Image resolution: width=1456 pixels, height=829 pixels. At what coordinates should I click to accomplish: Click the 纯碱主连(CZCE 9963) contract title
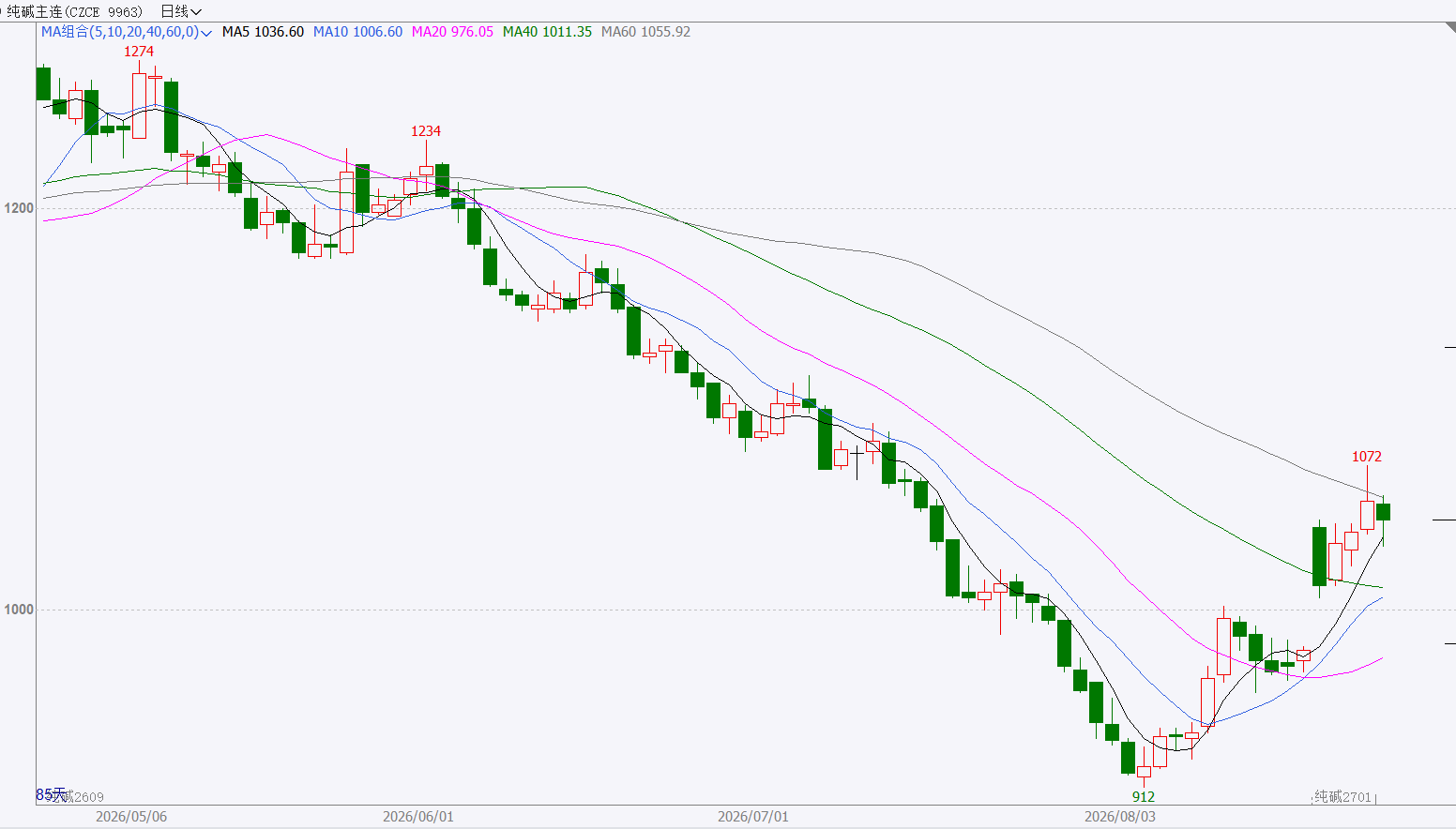(x=75, y=11)
